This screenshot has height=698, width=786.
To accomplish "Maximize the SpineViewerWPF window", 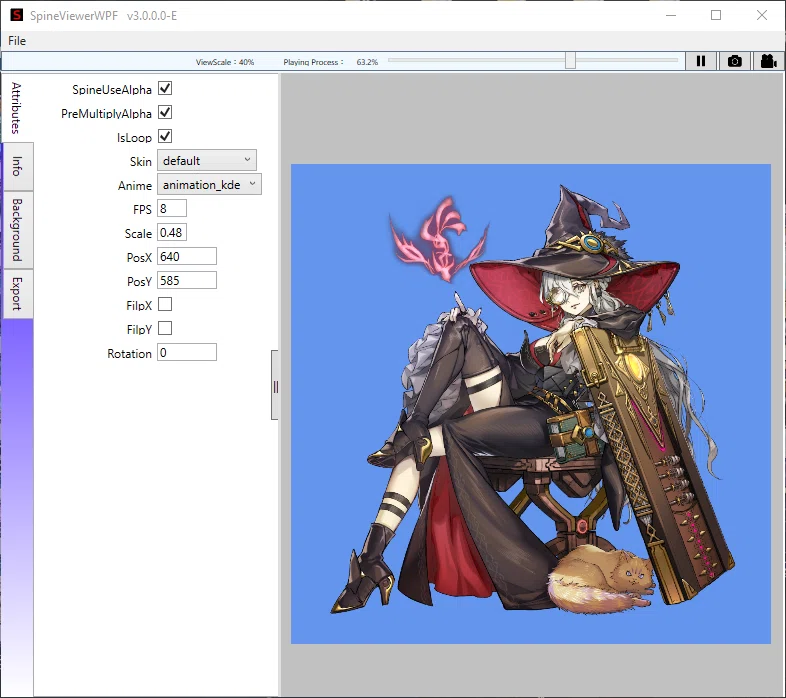I will pyautogui.click(x=716, y=16).
